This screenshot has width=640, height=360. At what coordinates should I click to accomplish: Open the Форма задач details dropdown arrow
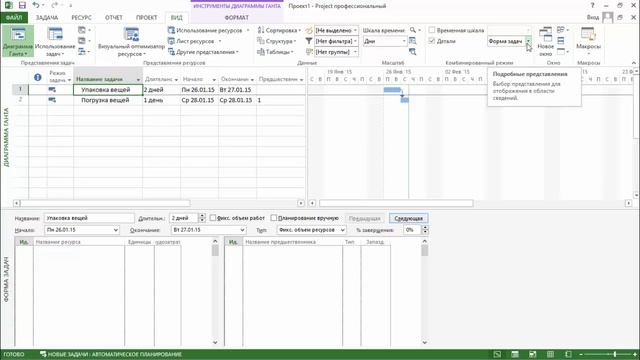click(528, 41)
